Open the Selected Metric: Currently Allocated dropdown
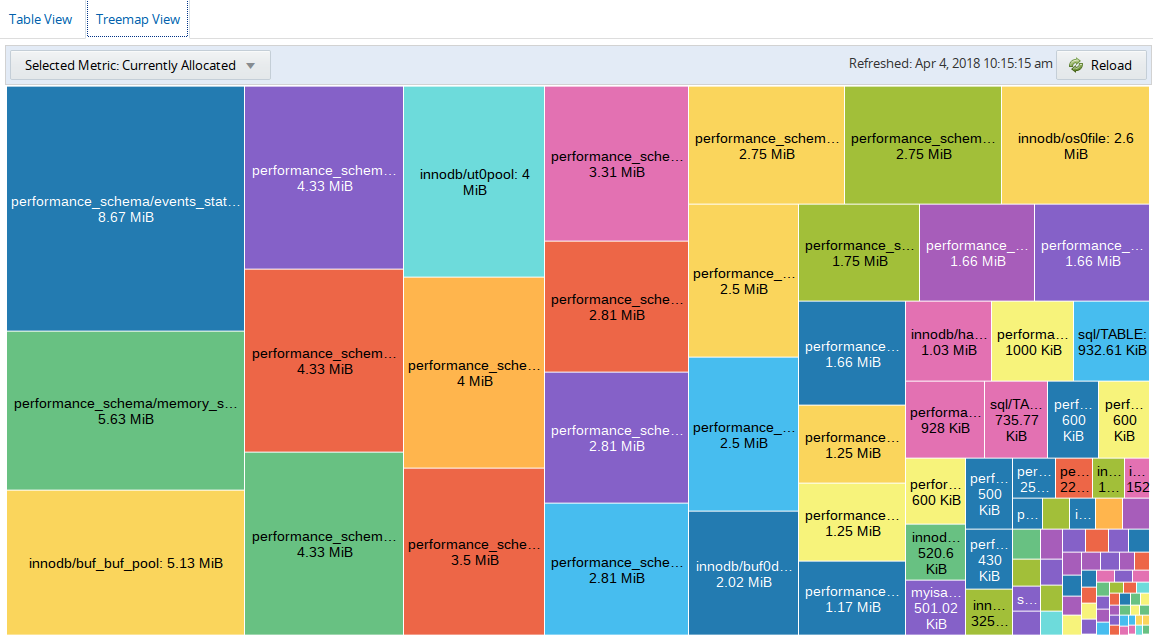The height and width of the screenshot is (637, 1153). [x=140, y=65]
